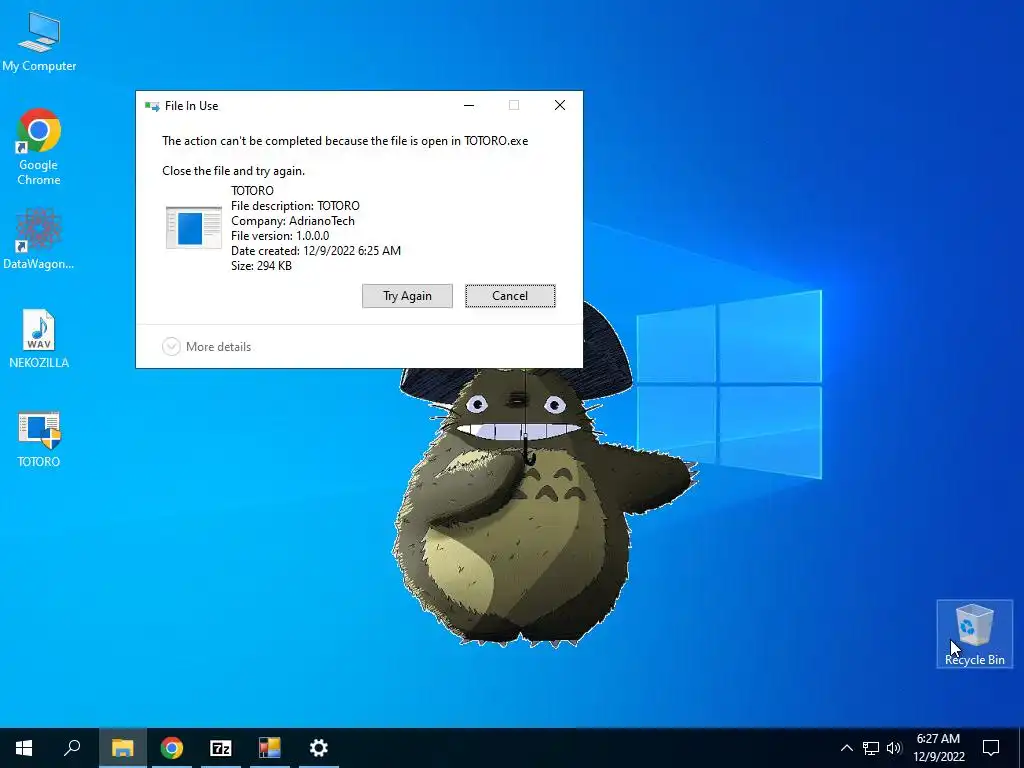
Task: Select the DataWagon desktop shortcut
Action: [x=39, y=238]
